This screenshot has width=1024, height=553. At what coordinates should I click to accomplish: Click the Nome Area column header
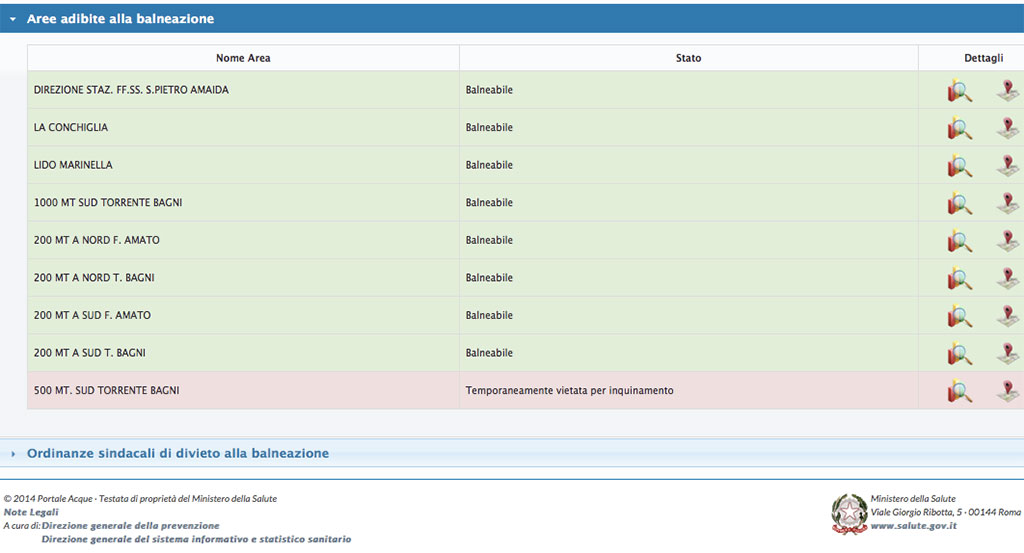click(243, 58)
